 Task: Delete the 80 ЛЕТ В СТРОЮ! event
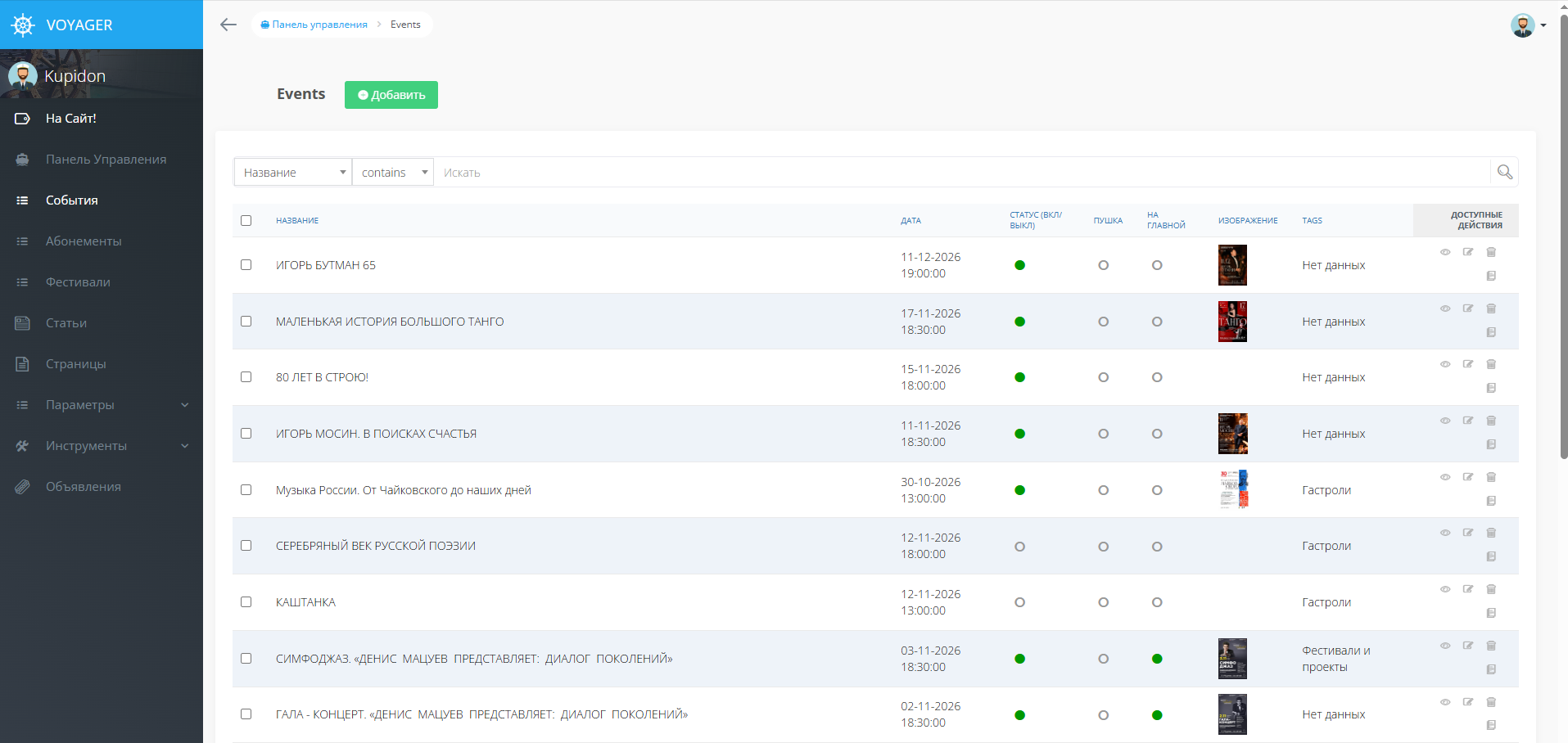tap(1491, 364)
